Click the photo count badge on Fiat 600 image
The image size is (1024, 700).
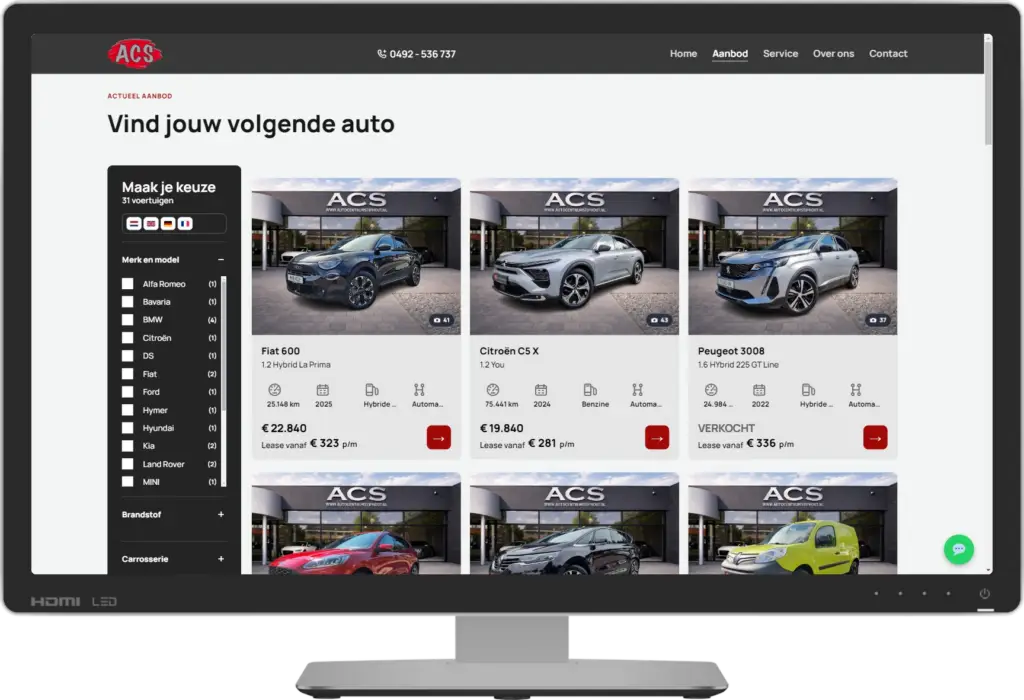[x=441, y=320]
